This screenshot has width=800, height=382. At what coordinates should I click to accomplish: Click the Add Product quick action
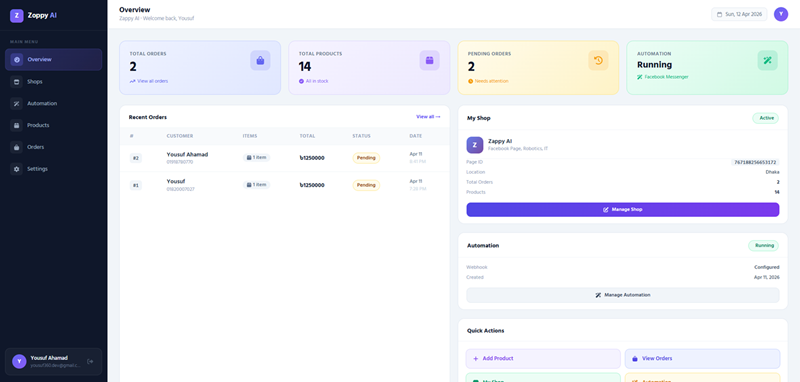tap(543, 359)
